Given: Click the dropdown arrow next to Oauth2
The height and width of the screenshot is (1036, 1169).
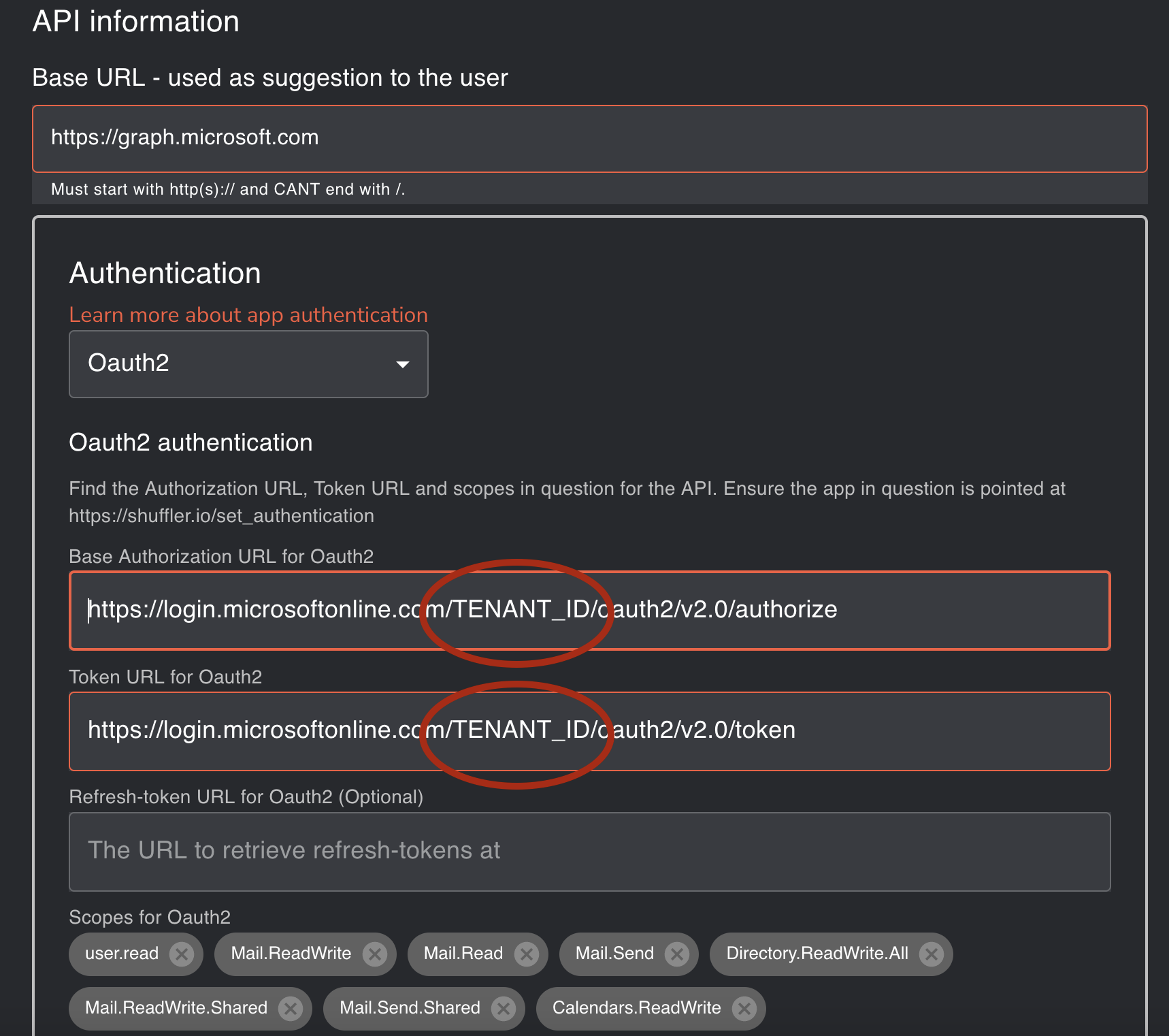Looking at the screenshot, I should (403, 365).
